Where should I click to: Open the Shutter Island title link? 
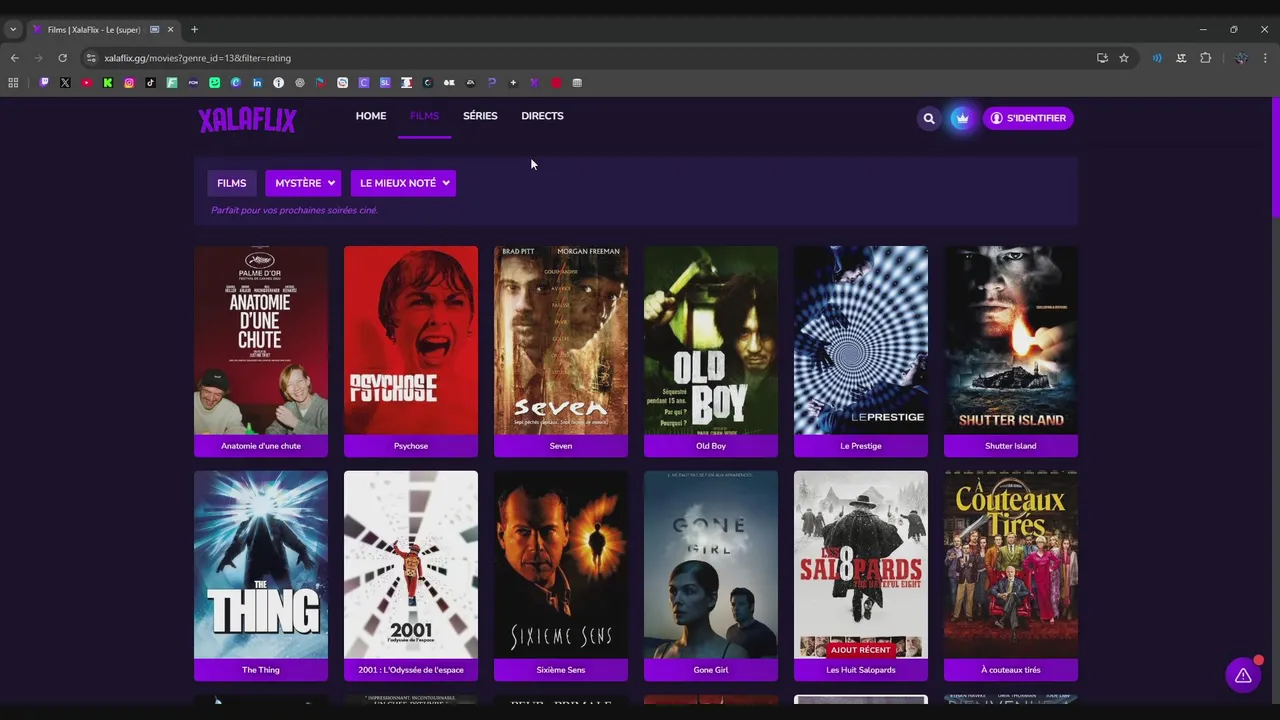(1011, 446)
